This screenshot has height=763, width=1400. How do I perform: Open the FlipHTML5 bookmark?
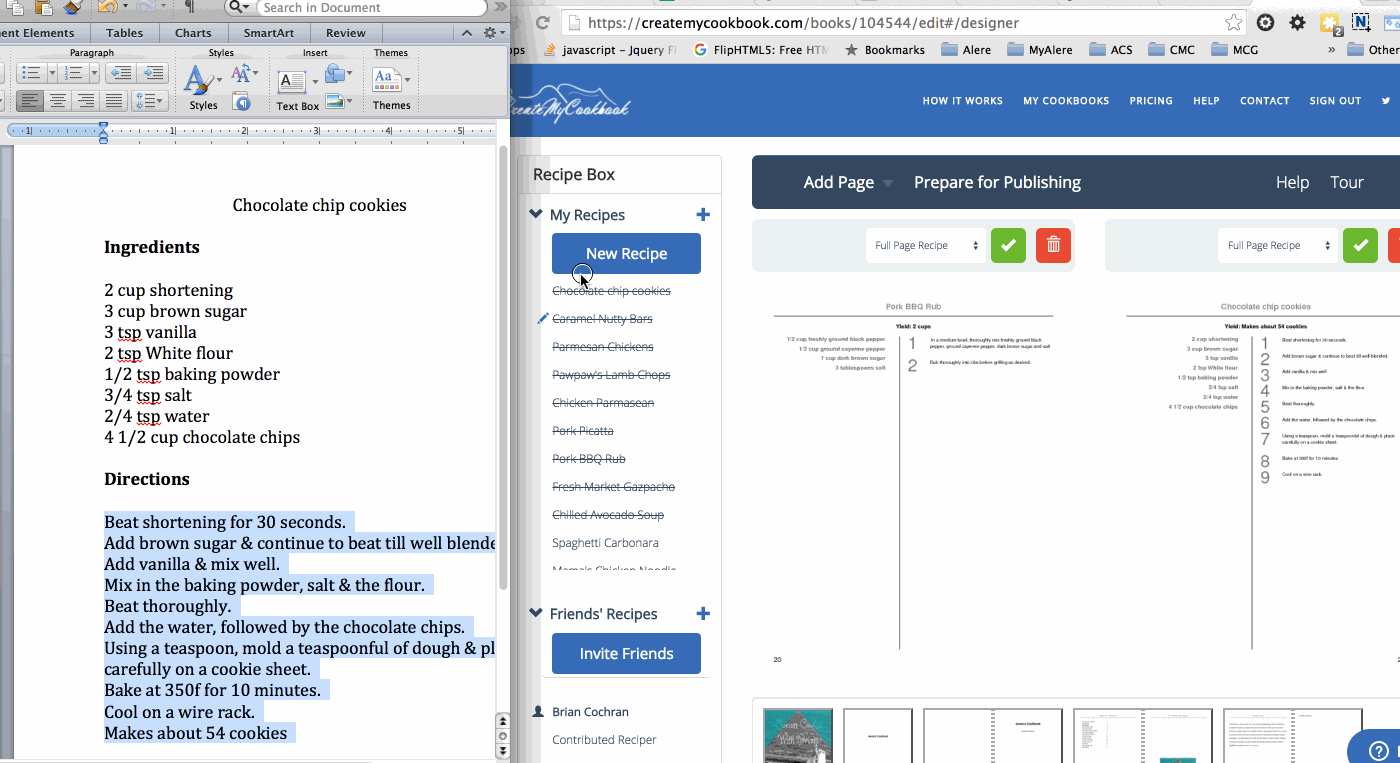coord(760,49)
